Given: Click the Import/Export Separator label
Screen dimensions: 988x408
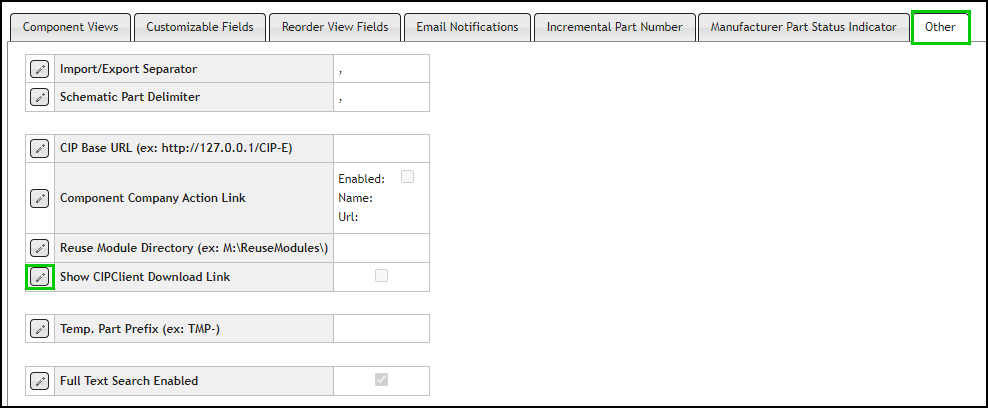Looking at the screenshot, I should pyautogui.click(x=129, y=69).
